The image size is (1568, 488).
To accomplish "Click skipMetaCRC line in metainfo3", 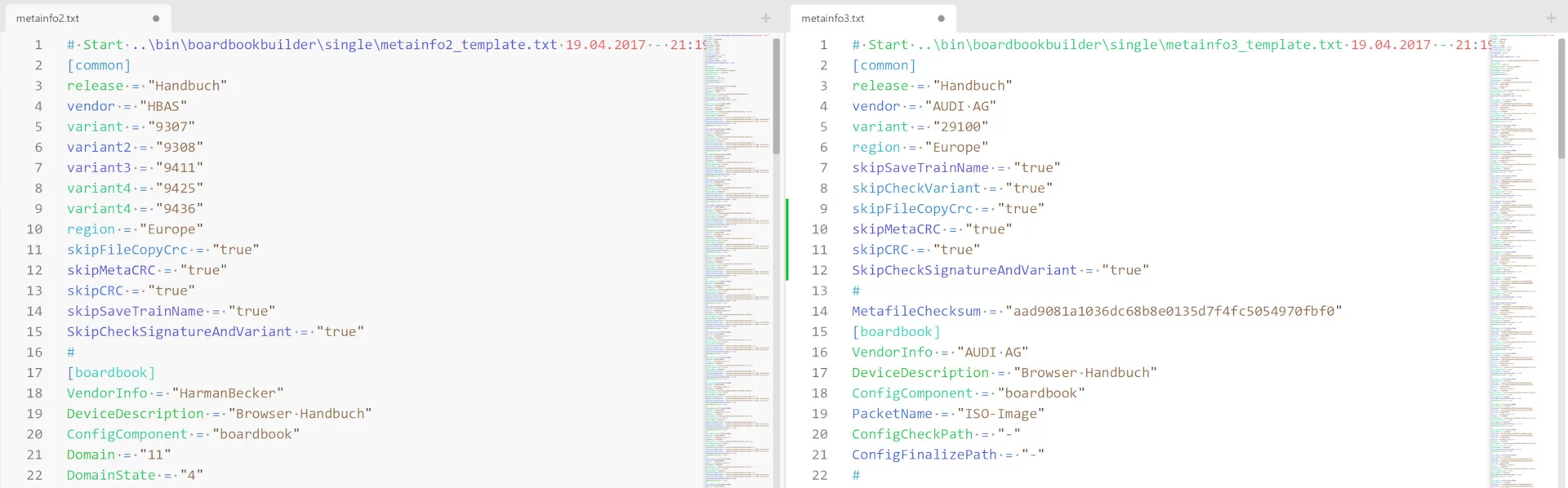I will [x=932, y=229].
